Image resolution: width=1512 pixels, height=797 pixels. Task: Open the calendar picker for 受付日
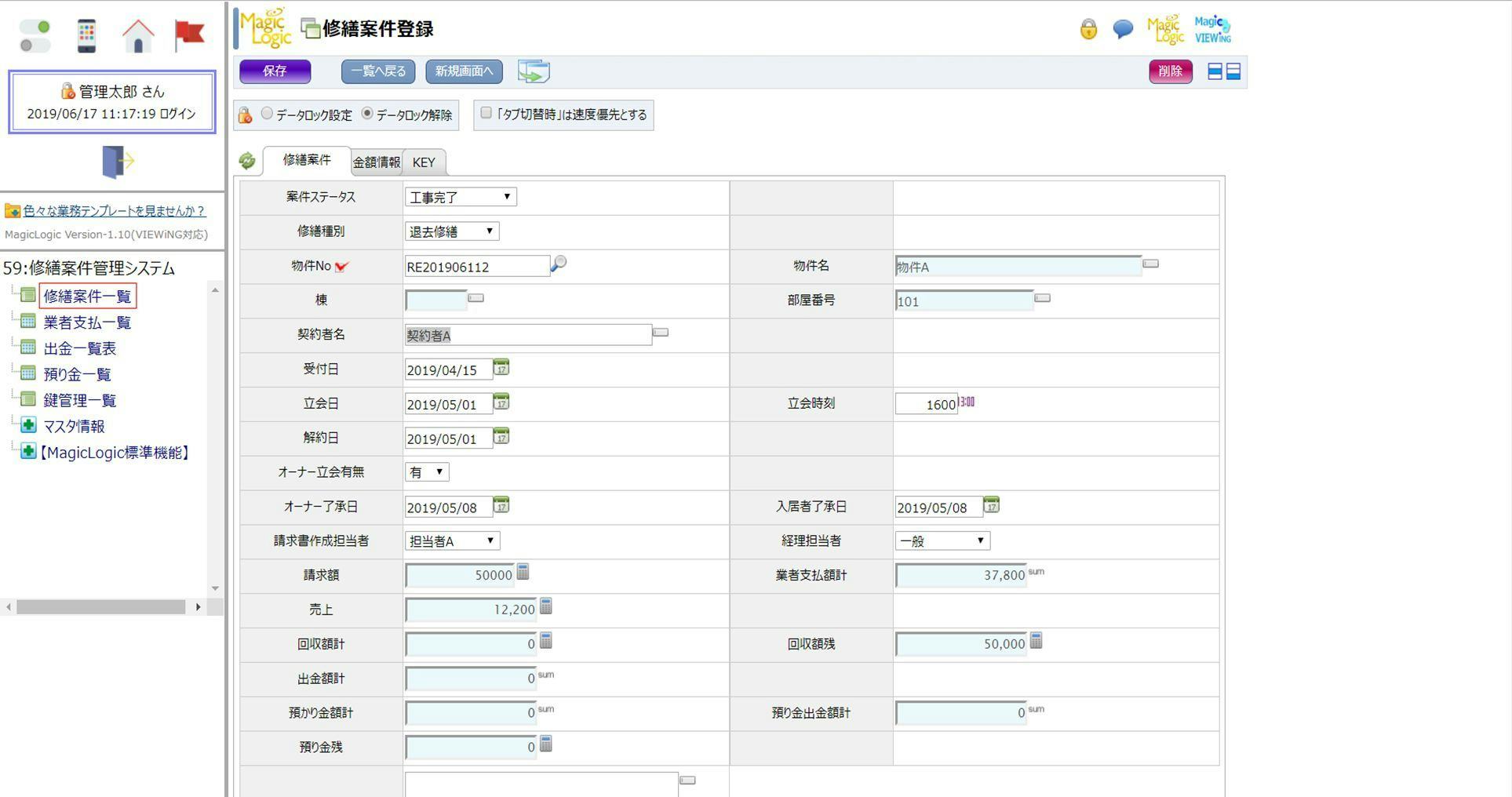501,367
